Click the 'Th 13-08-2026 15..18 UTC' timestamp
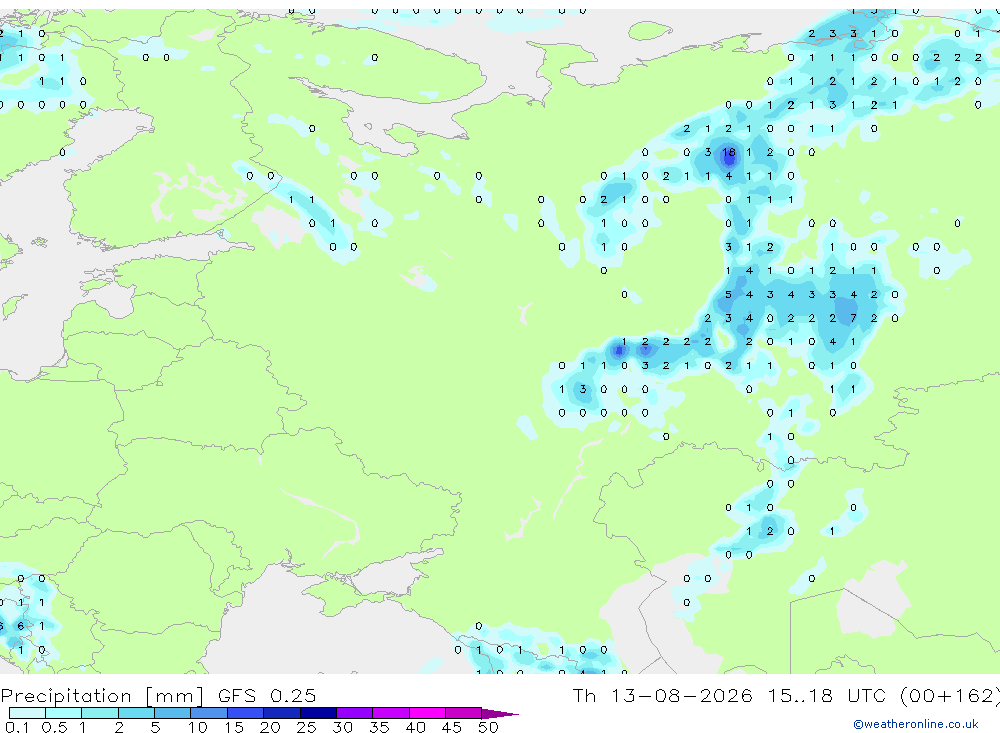This screenshot has width=1000, height=733. [x=733, y=695]
